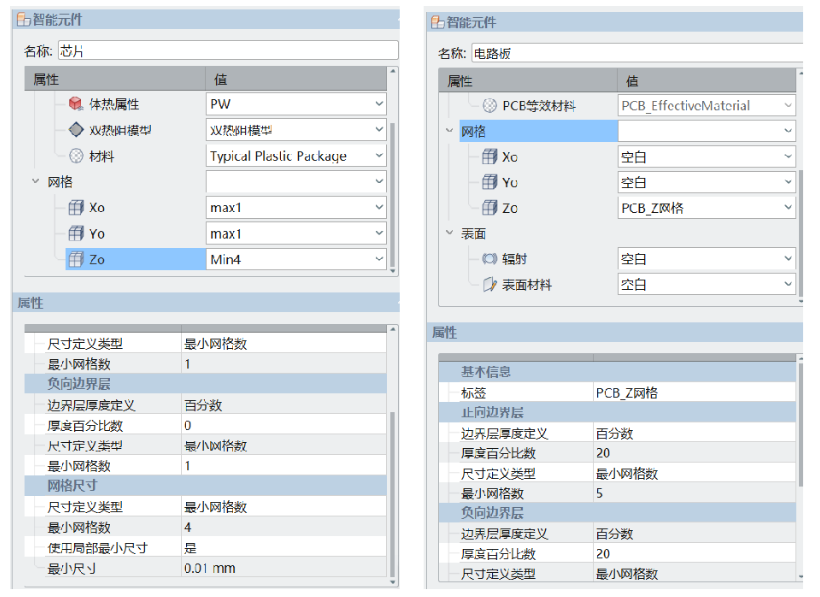
Task: Collapse the 表面 group in the 电路板 panel
Action: click(x=449, y=233)
